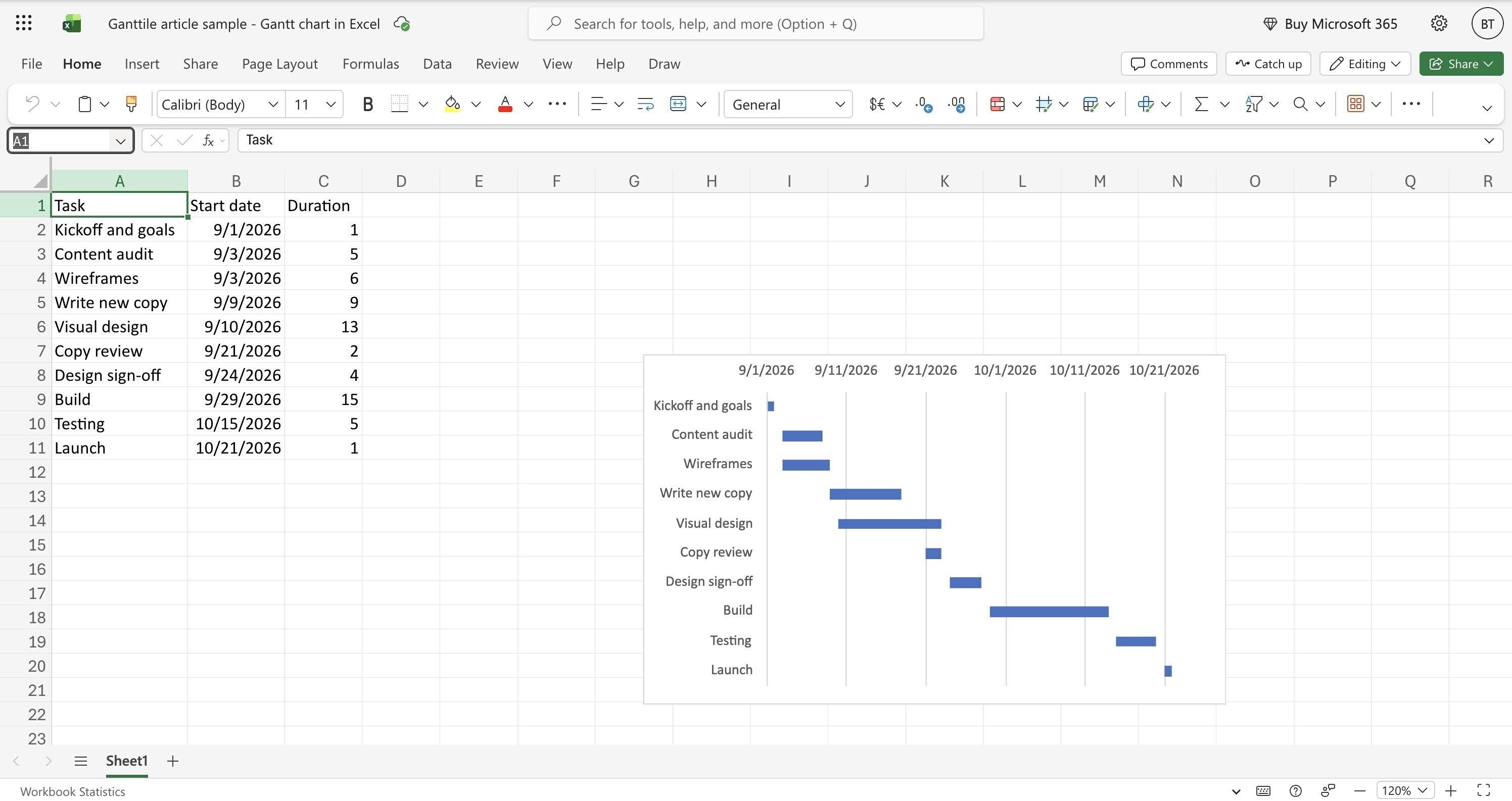This screenshot has height=801, width=1512.
Task: Zoom in with plus button
Action: point(1451,791)
